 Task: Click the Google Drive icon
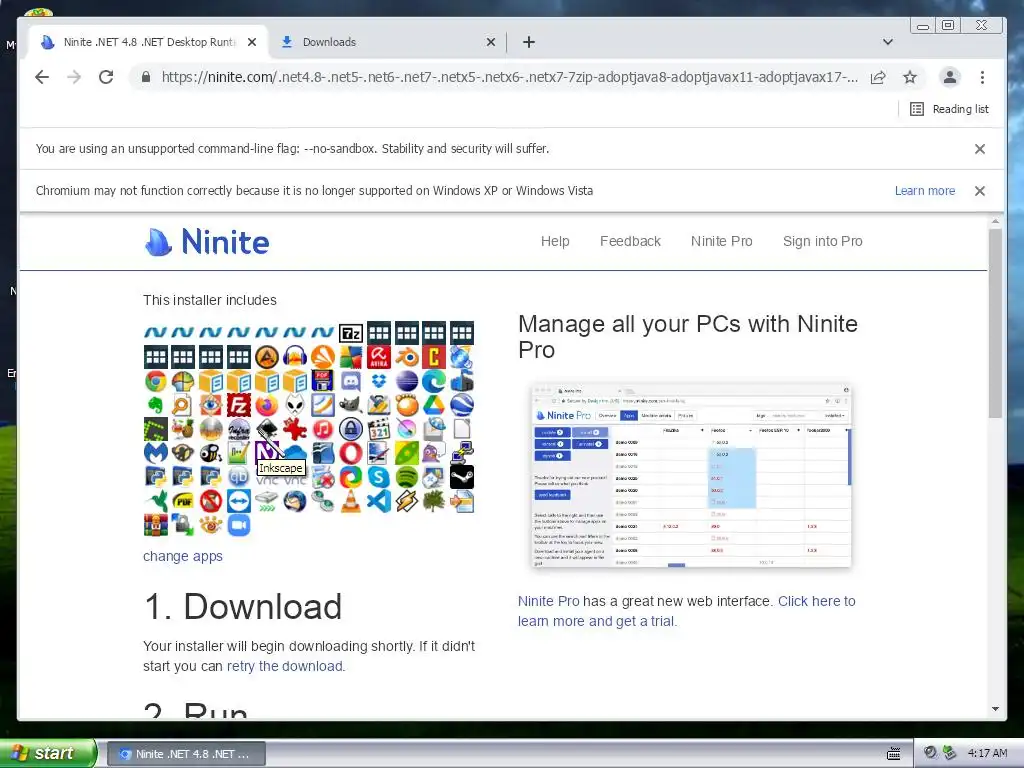click(434, 406)
